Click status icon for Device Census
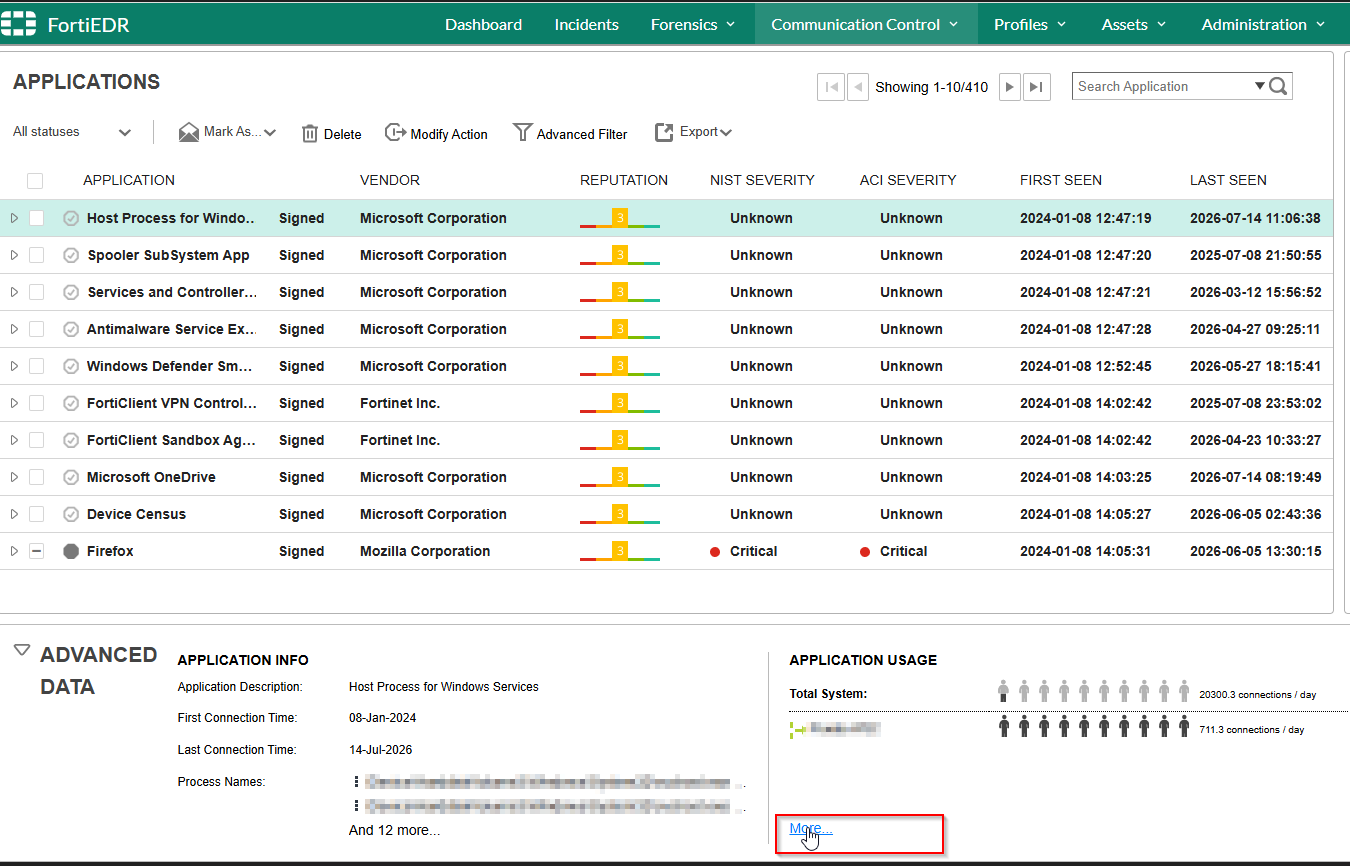The width and height of the screenshot is (1350, 866). (x=71, y=514)
